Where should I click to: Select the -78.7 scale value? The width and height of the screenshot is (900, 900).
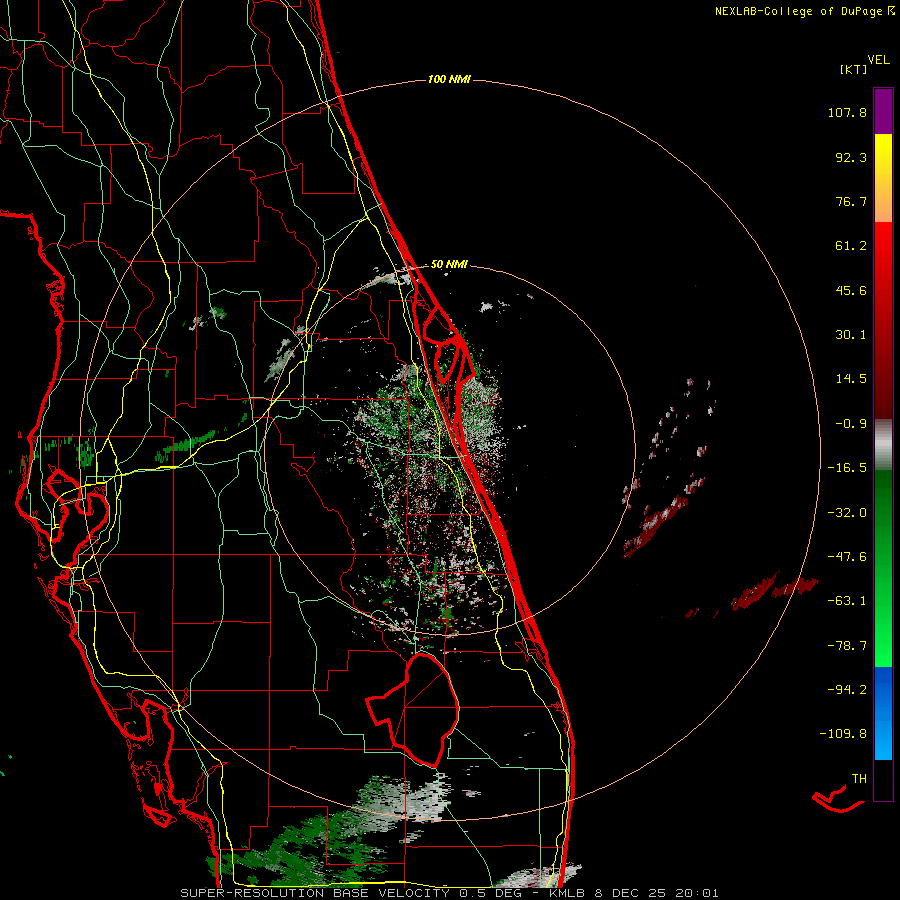pos(847,646)
